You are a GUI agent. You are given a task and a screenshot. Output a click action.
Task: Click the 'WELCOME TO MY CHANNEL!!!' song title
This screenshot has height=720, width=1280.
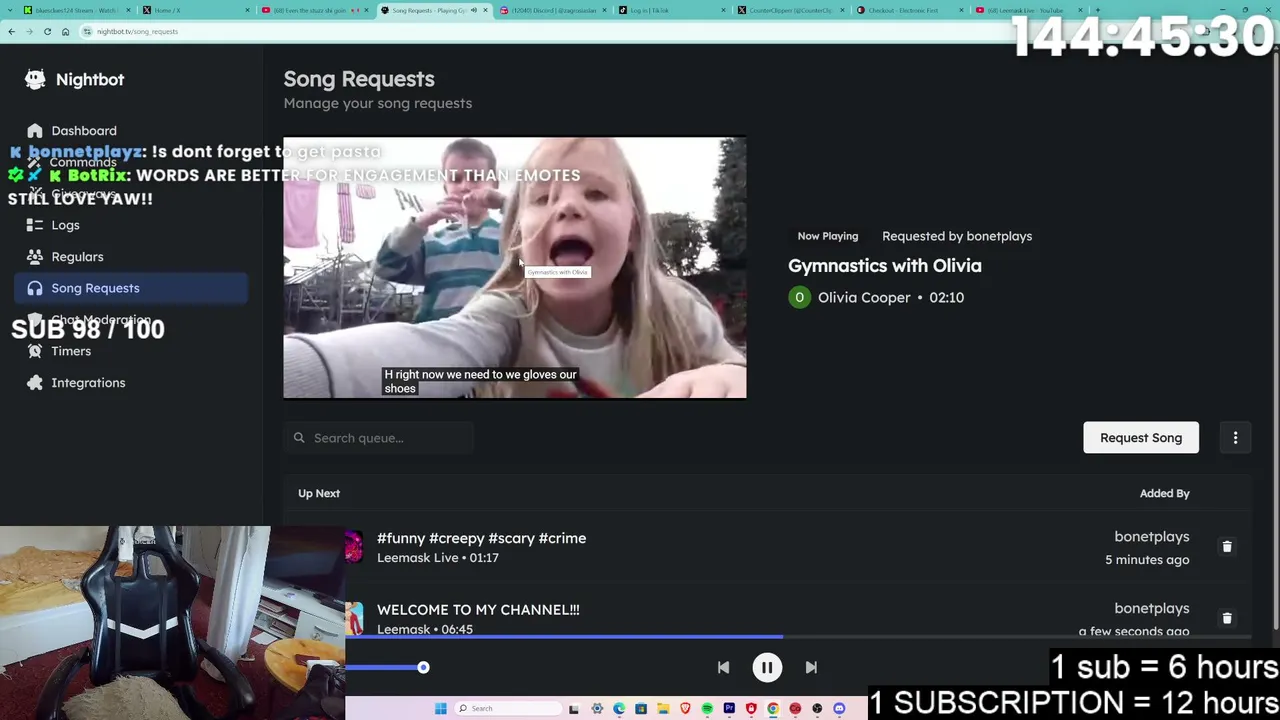pos(478,610)
